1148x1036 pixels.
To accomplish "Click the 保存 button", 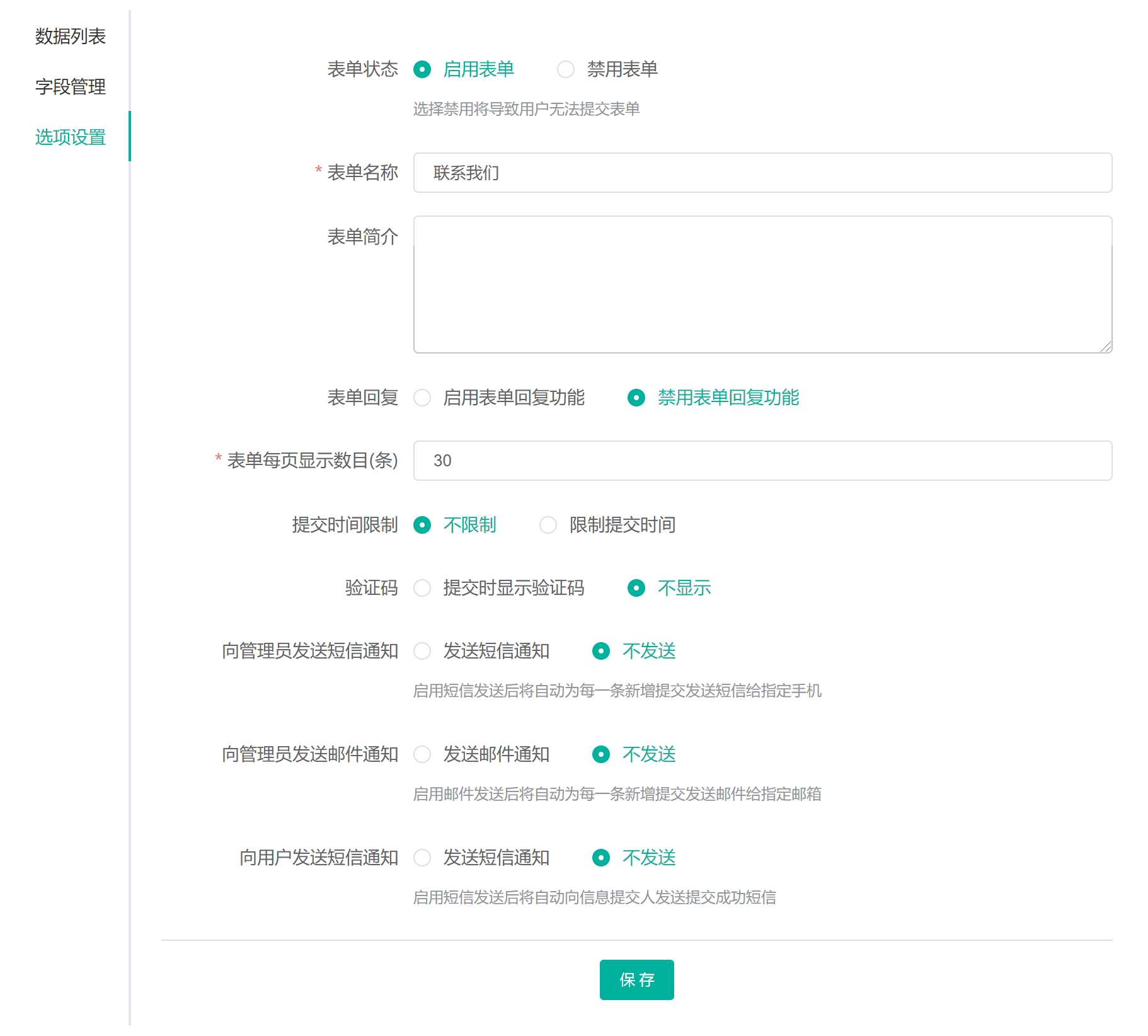I will pos(636,980).
